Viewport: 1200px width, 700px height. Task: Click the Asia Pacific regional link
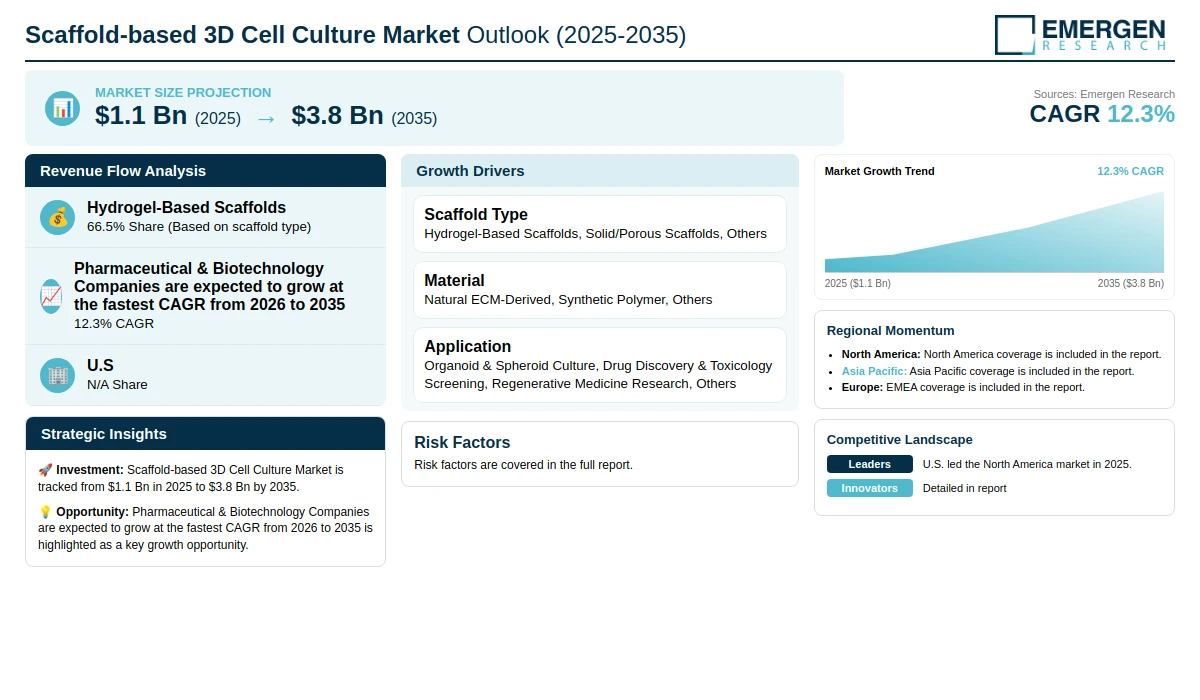pos(874,371)
